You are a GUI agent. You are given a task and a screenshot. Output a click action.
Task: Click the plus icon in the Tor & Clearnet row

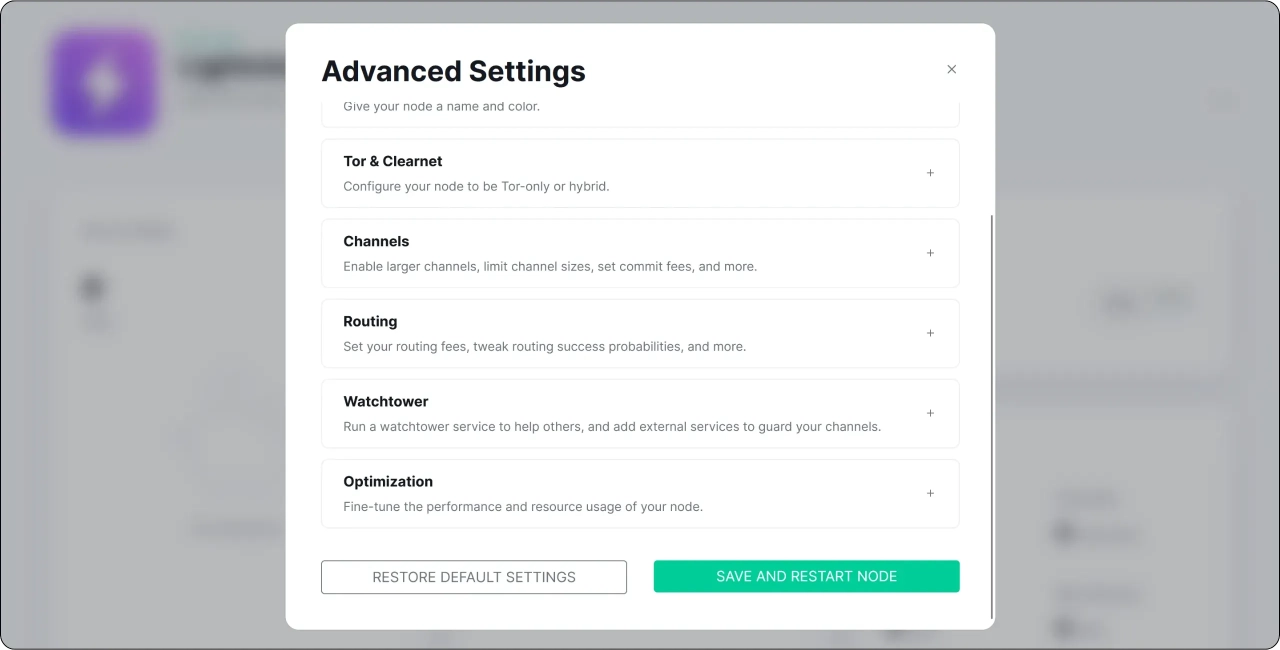click(930, 173)
